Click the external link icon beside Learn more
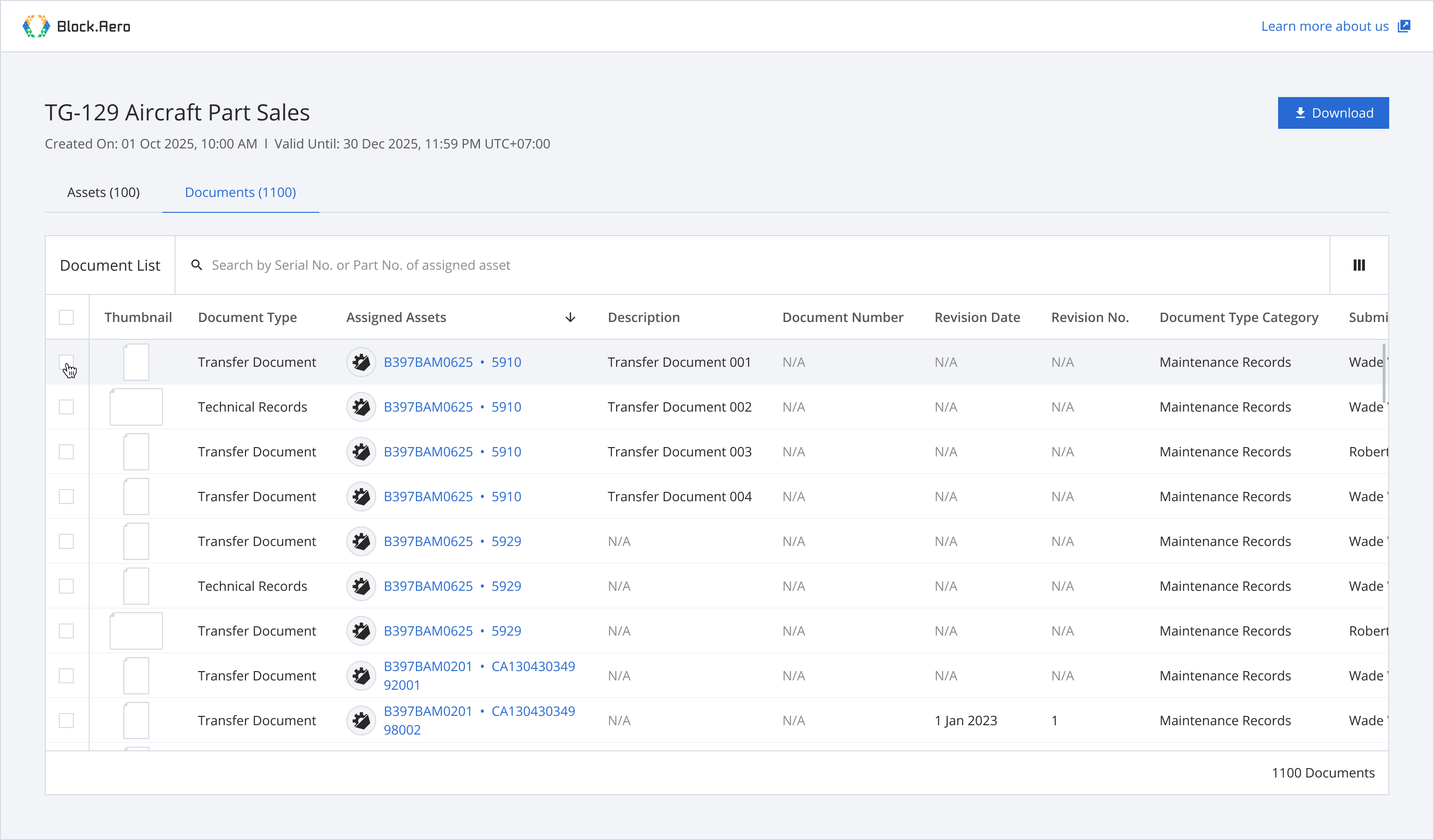 (x=1404, y=26)
